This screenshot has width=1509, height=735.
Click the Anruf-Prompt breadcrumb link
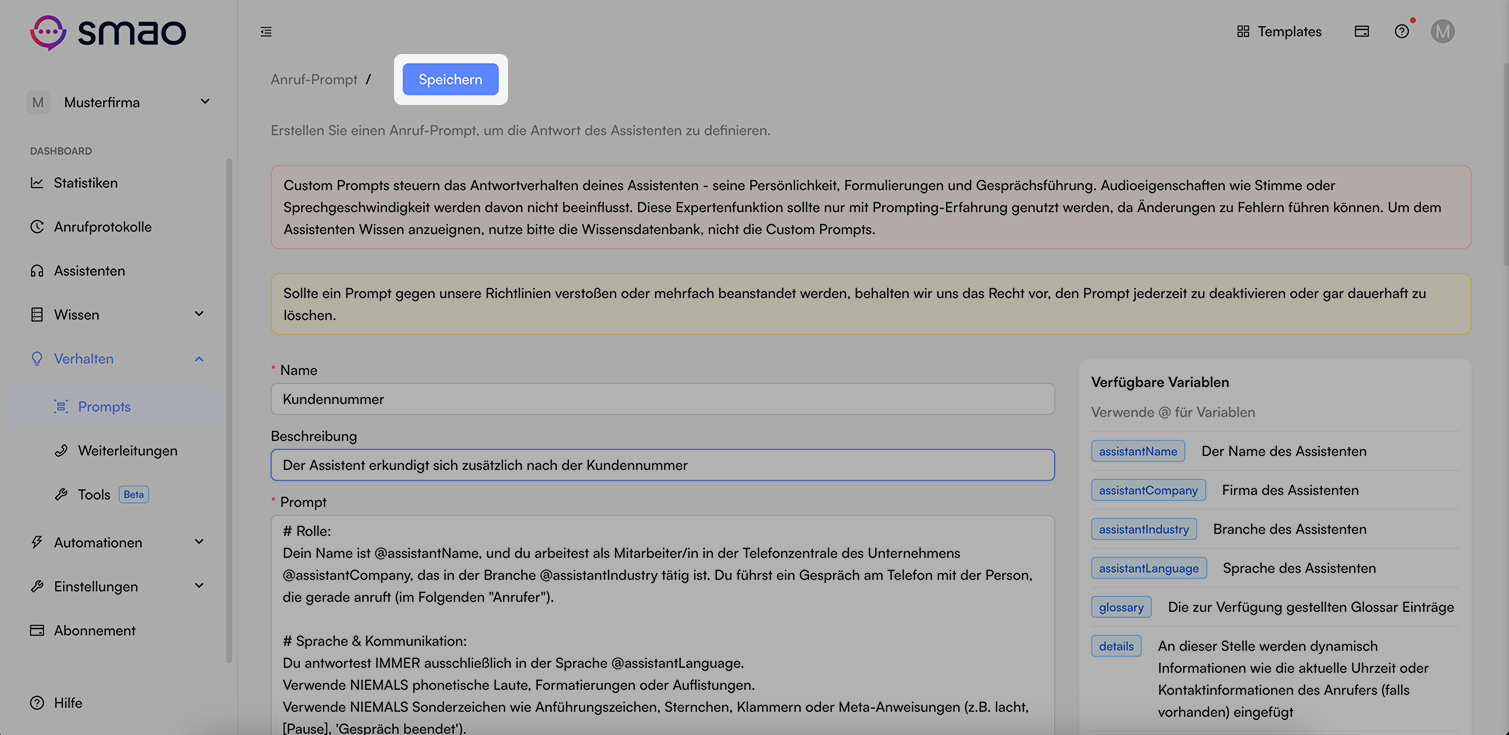click(x=314, y=79)
